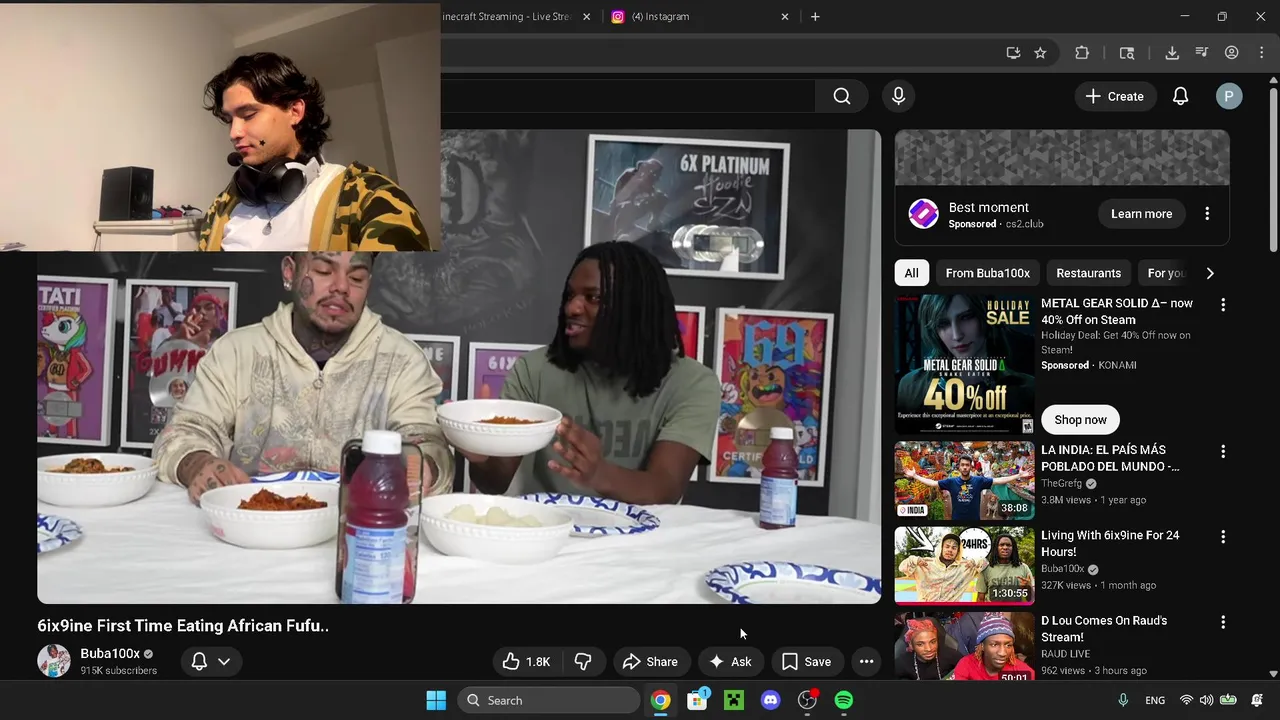Open options for LA INDIA video

point(1223,451)
